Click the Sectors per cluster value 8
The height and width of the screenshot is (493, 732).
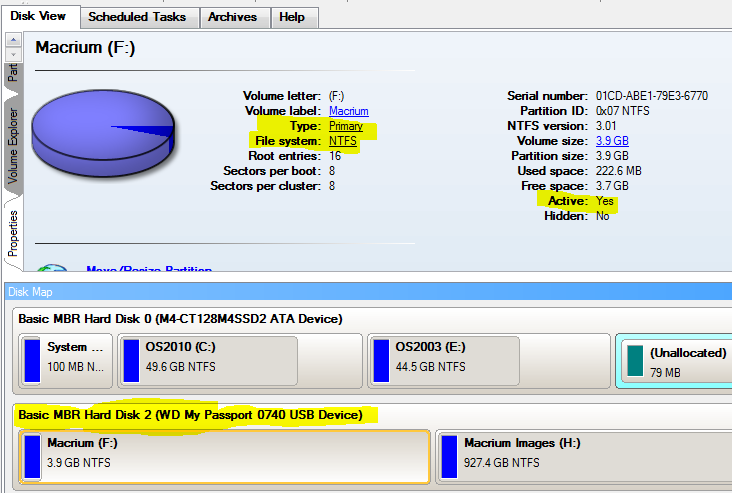(332, 186)
